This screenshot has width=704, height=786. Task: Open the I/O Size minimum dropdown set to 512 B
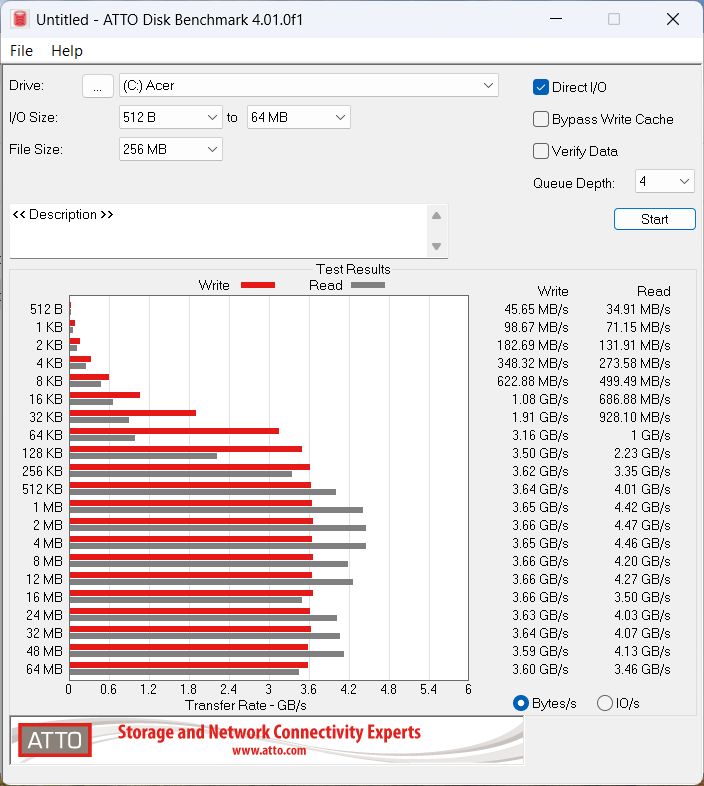[x=170, y=118]
